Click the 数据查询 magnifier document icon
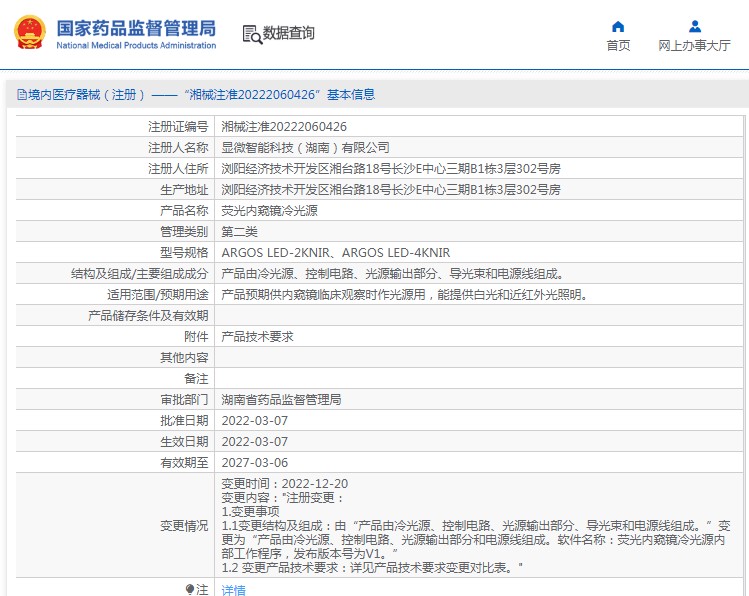This screenshot has width=749, height=596. (x=251, y=34)
